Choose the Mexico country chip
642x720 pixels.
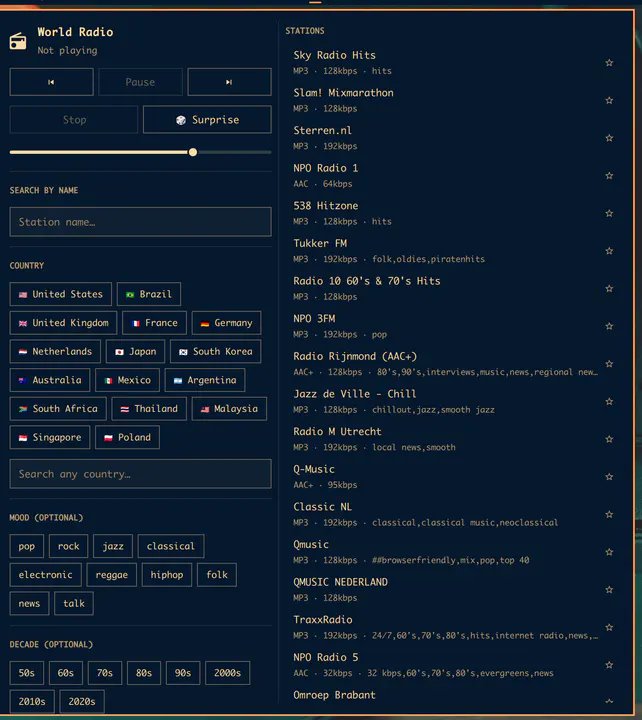pyautogui.click(x=127, y=380)
